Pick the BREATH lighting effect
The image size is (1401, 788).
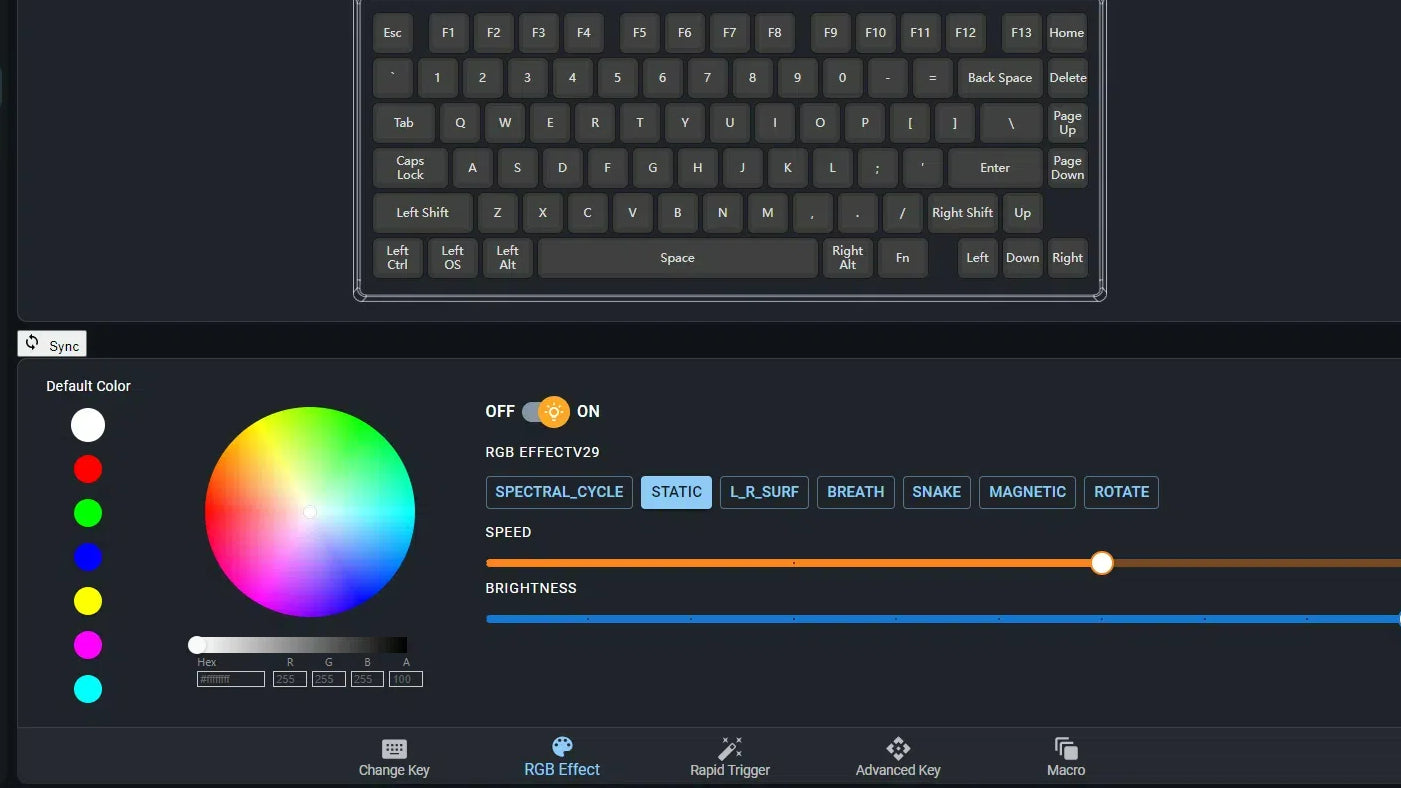(x=855, y=492)
